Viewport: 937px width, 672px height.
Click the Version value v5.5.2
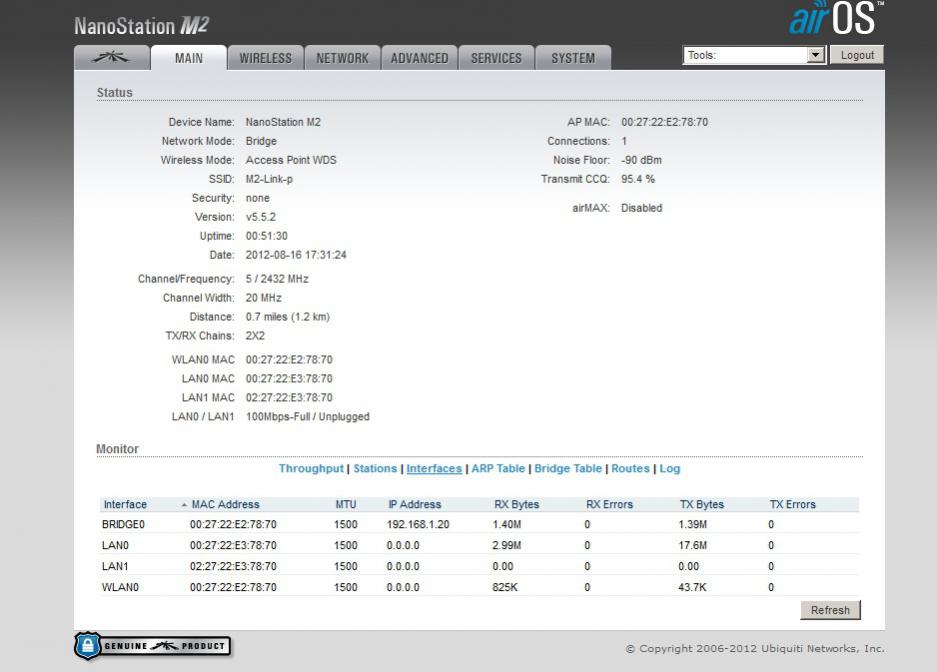coord(261,217)
